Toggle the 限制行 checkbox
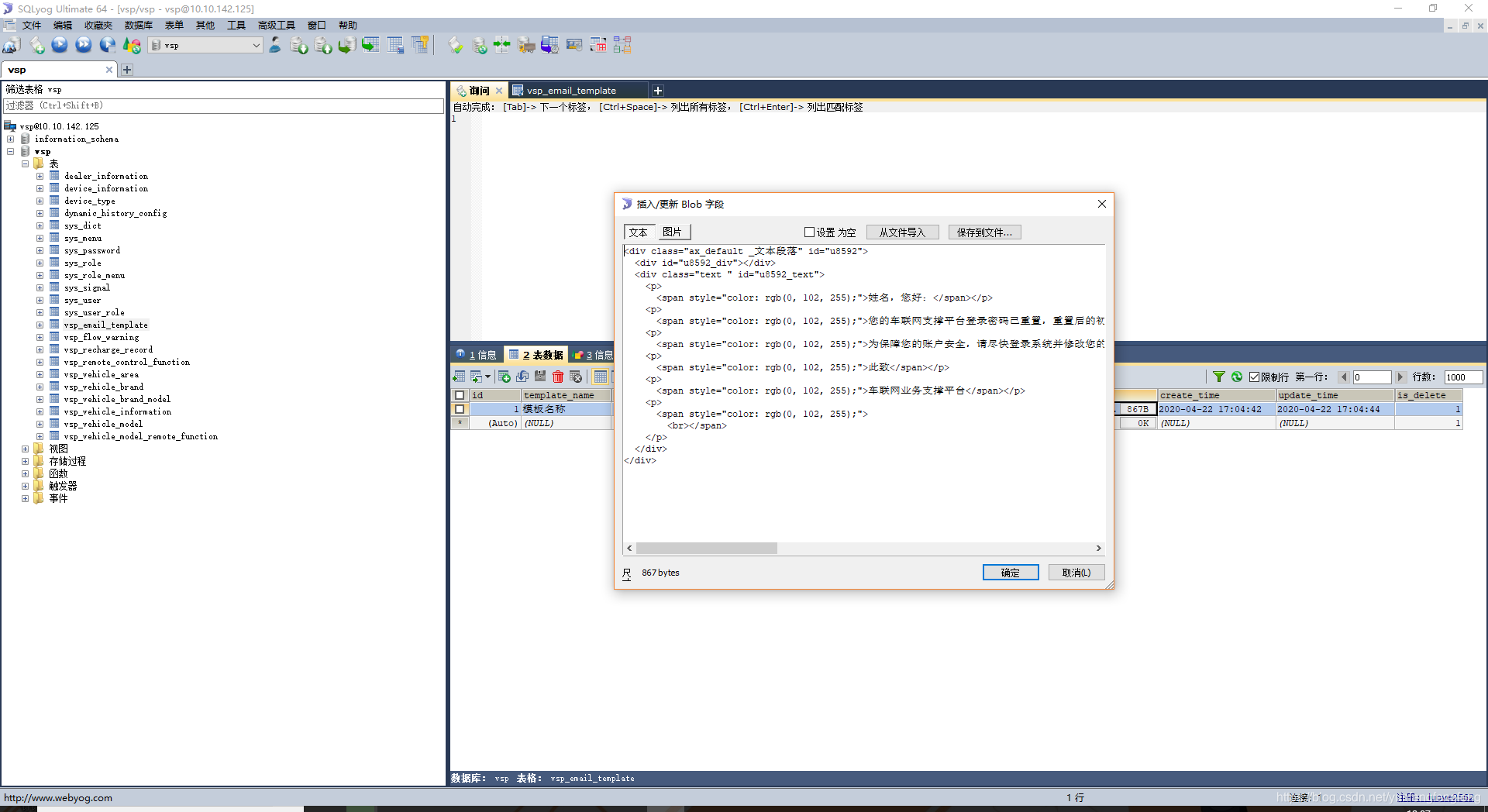 pos(1254,377)
